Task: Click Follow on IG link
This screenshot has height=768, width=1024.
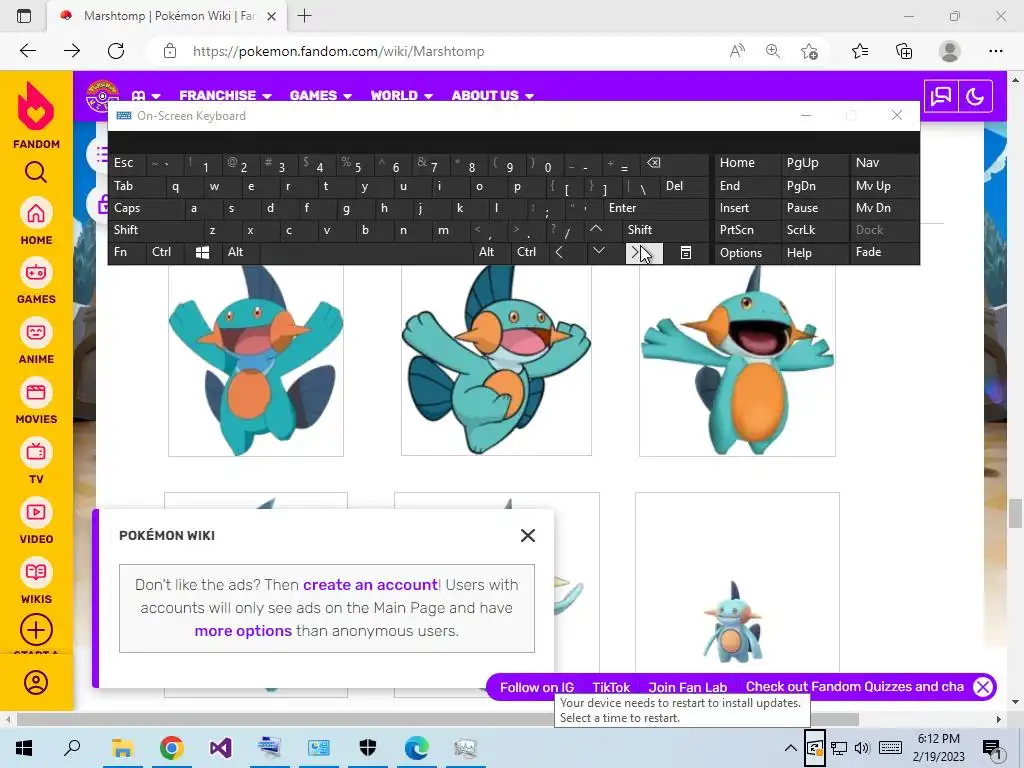Action: coord(537,687)
